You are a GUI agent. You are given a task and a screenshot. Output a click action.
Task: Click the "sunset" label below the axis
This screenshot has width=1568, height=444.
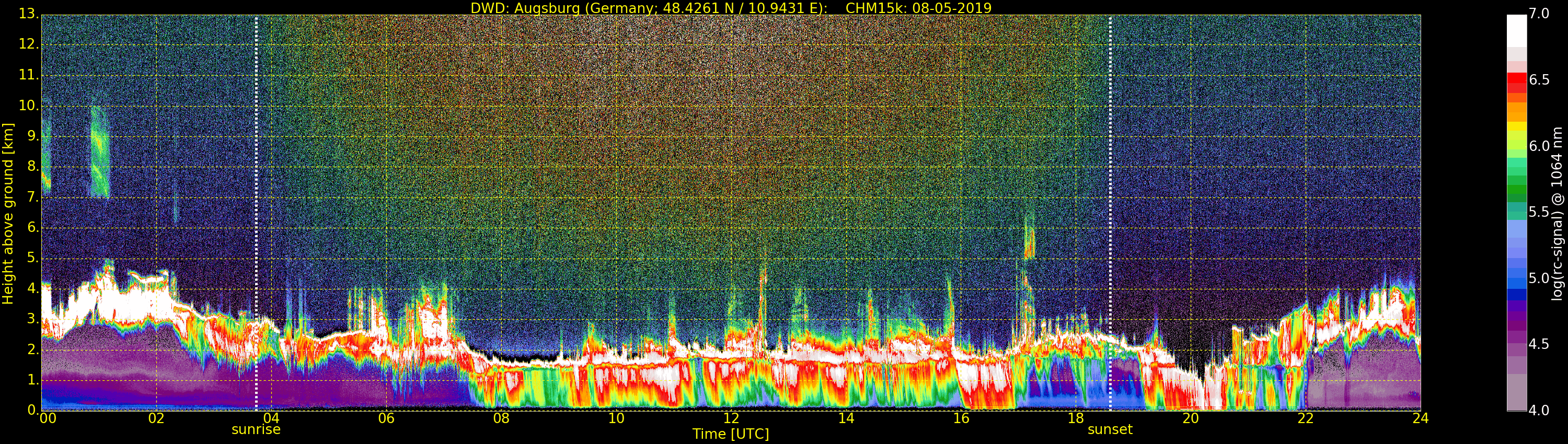click(x=1110, y=429)
